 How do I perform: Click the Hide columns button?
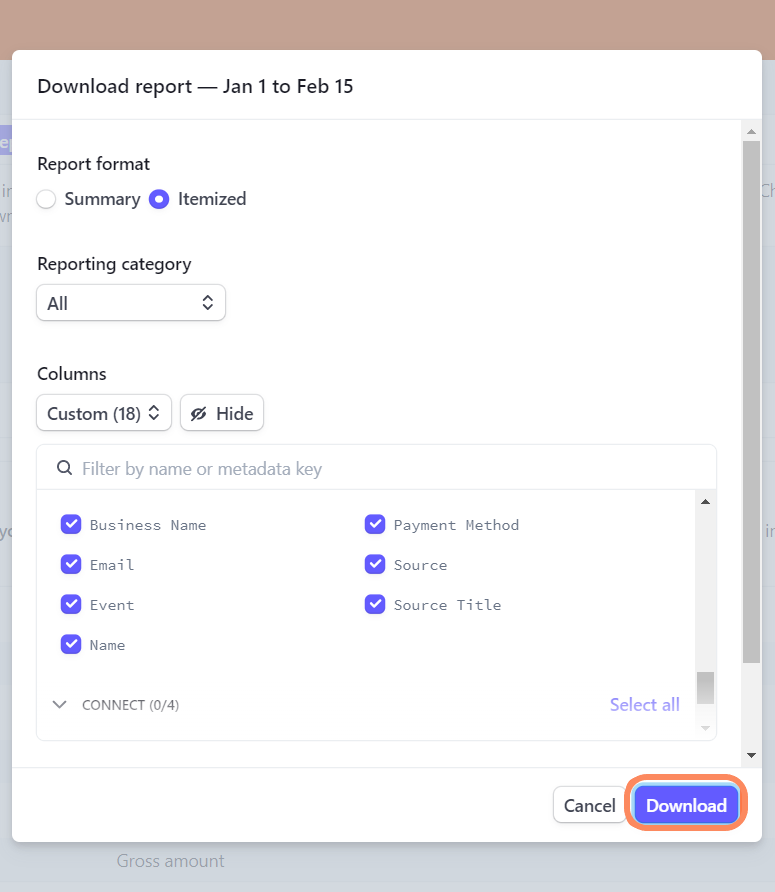pos(222,413)
